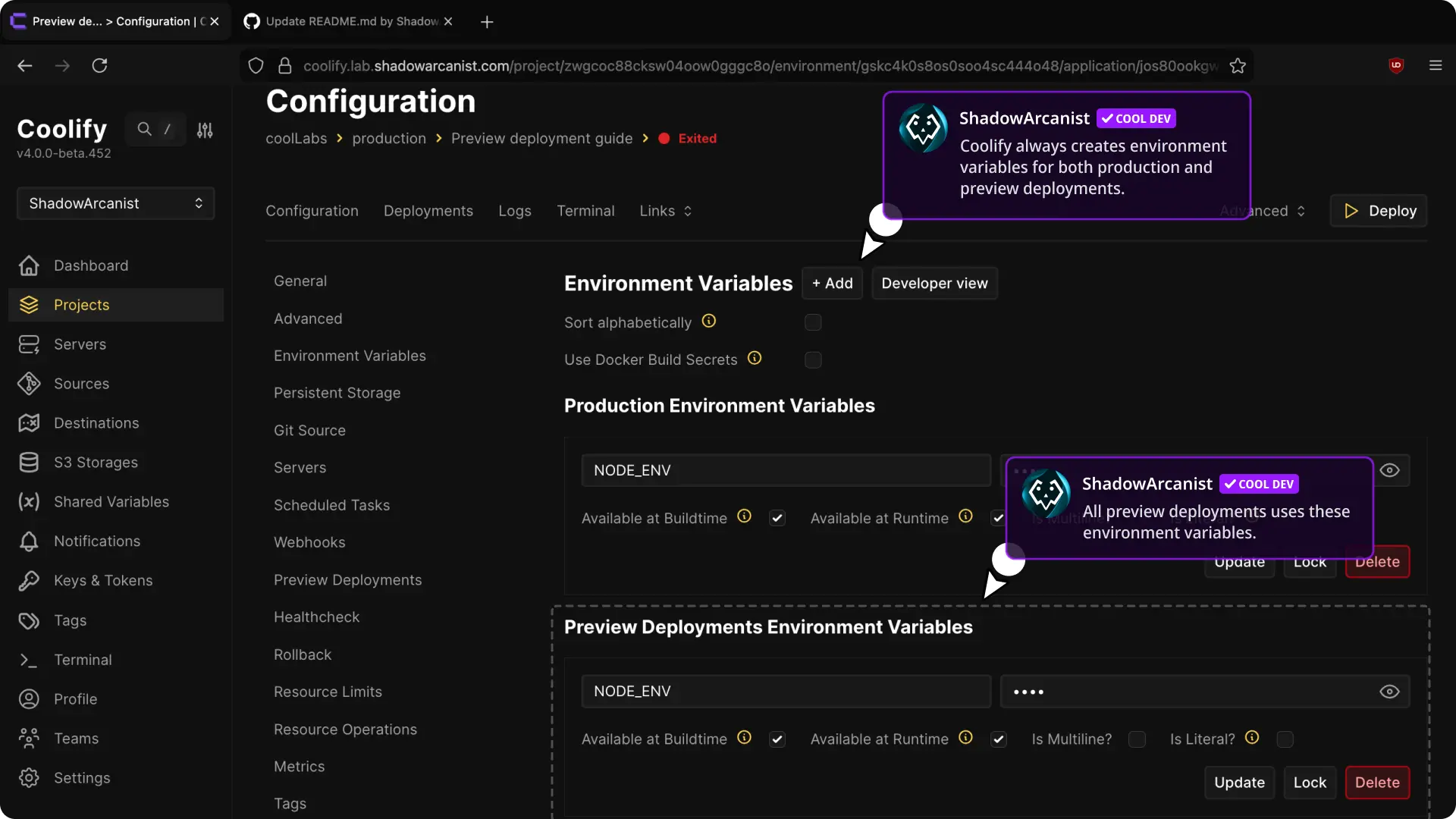Click the preview NODE_ENV name field
Screen dimensions: 1456x819
pyautogui.click(x=786, y=692)
